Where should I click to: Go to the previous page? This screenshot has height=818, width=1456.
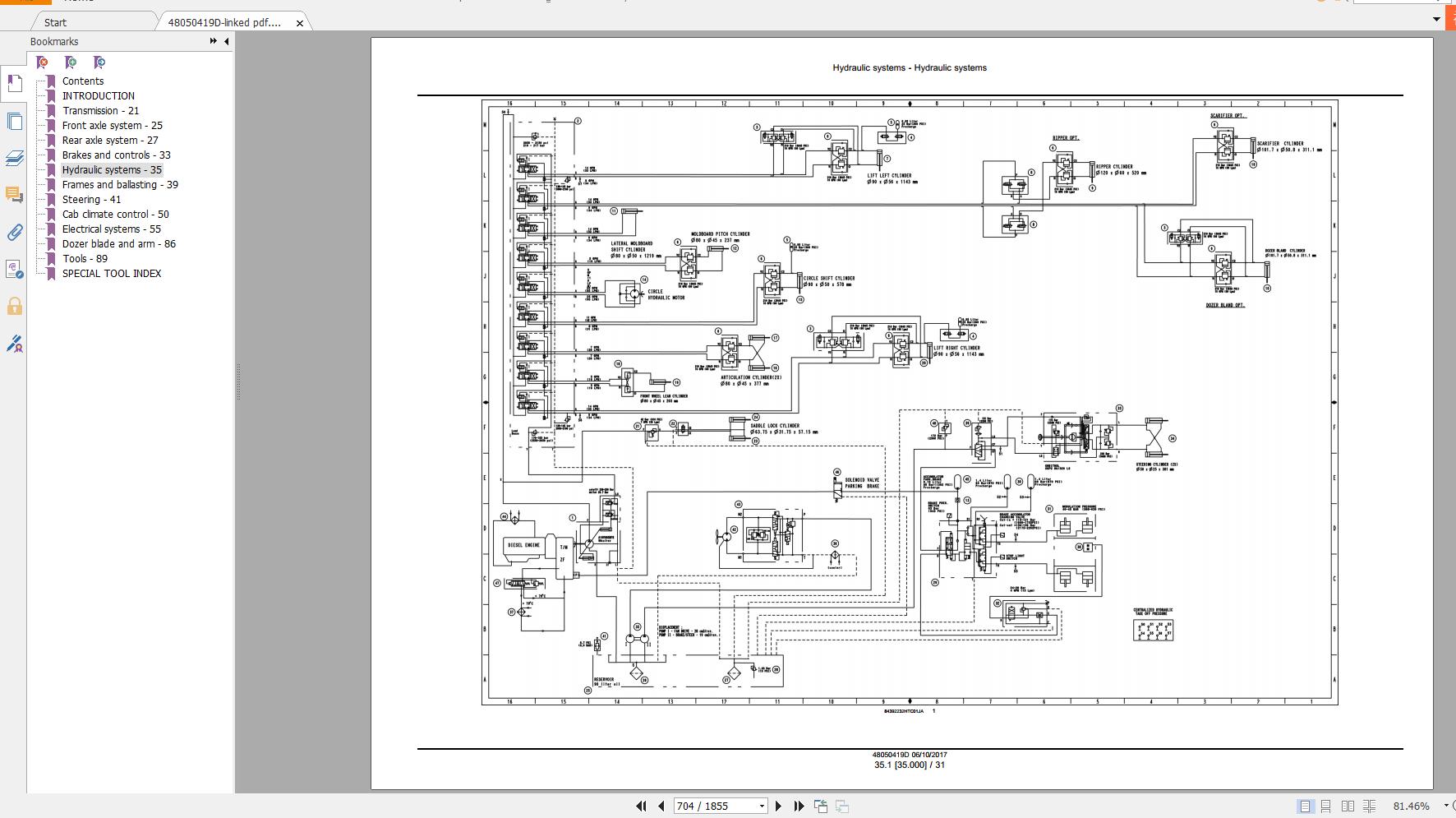coord(661,806)
